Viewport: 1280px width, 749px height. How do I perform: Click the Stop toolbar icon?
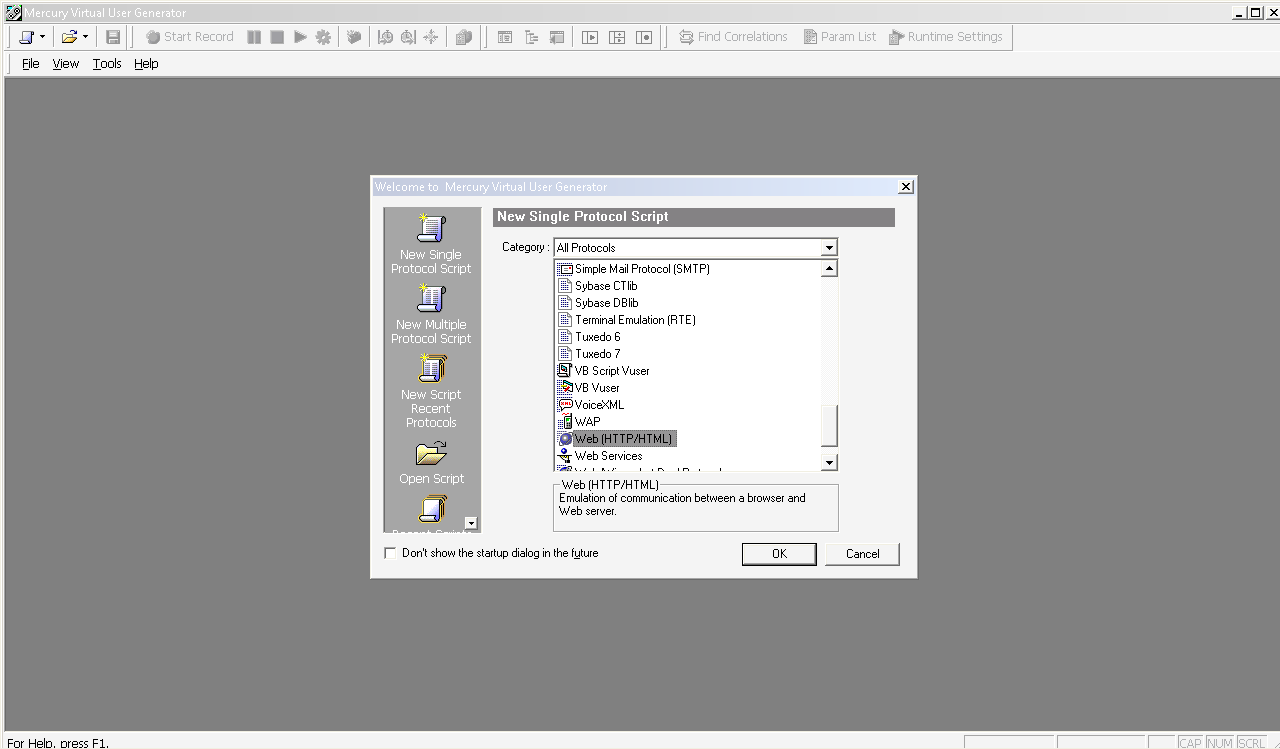click(277, 37)
